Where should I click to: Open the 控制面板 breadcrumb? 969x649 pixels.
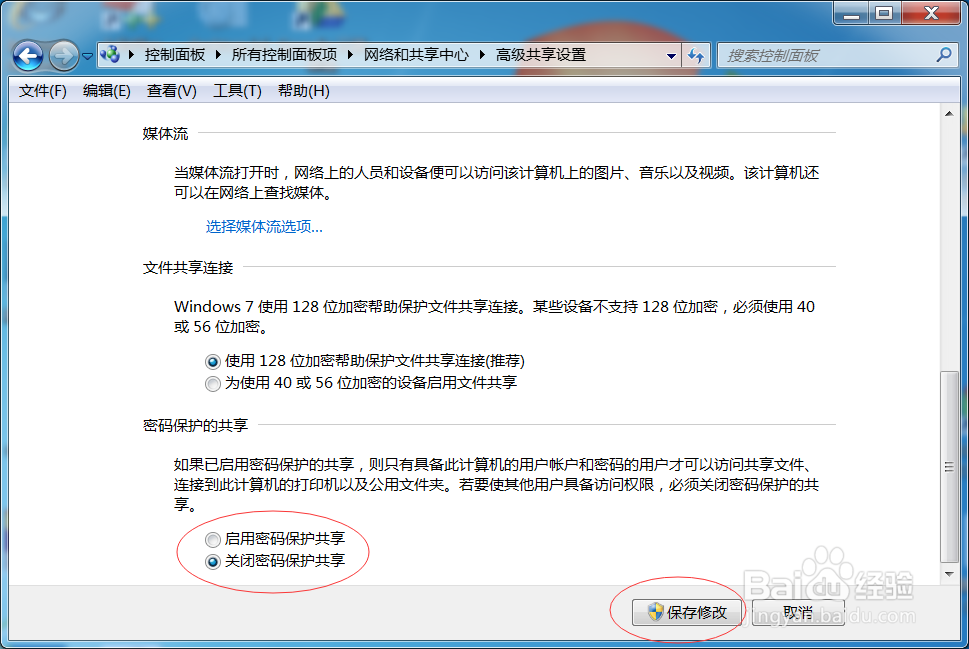(175, 54)
